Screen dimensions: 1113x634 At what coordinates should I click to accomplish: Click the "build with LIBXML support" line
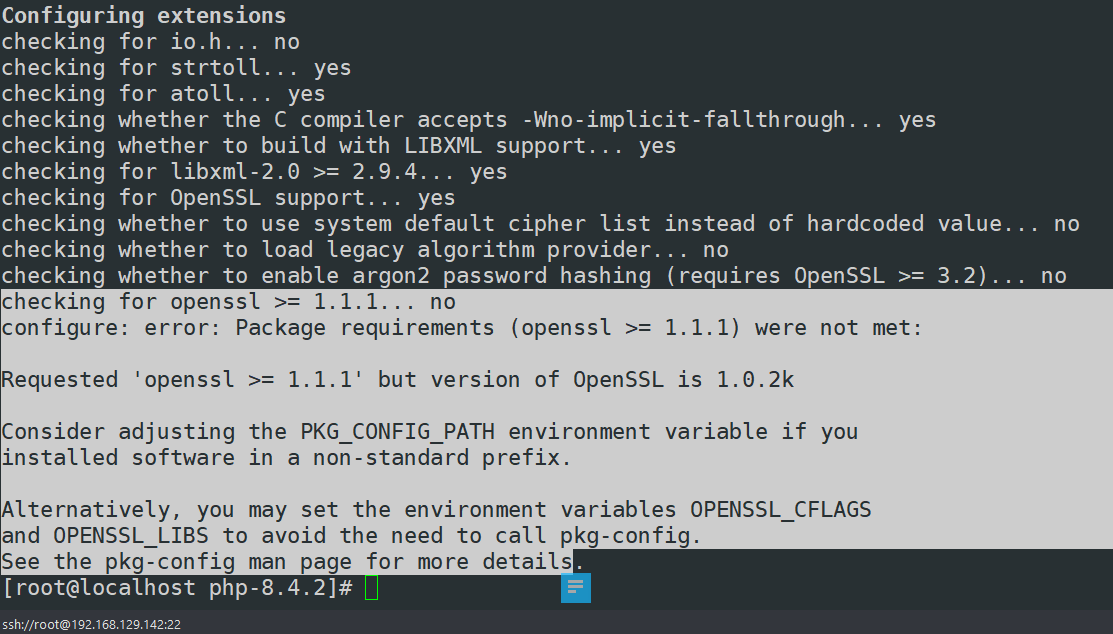tap(338, 146)
